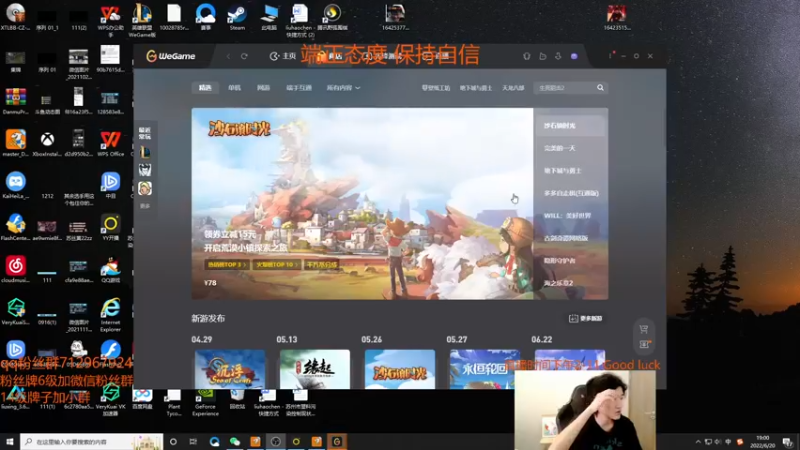800x450 pixels.
Task: Click the download arrow icon in WeGame header
Action: click(558, 56)
